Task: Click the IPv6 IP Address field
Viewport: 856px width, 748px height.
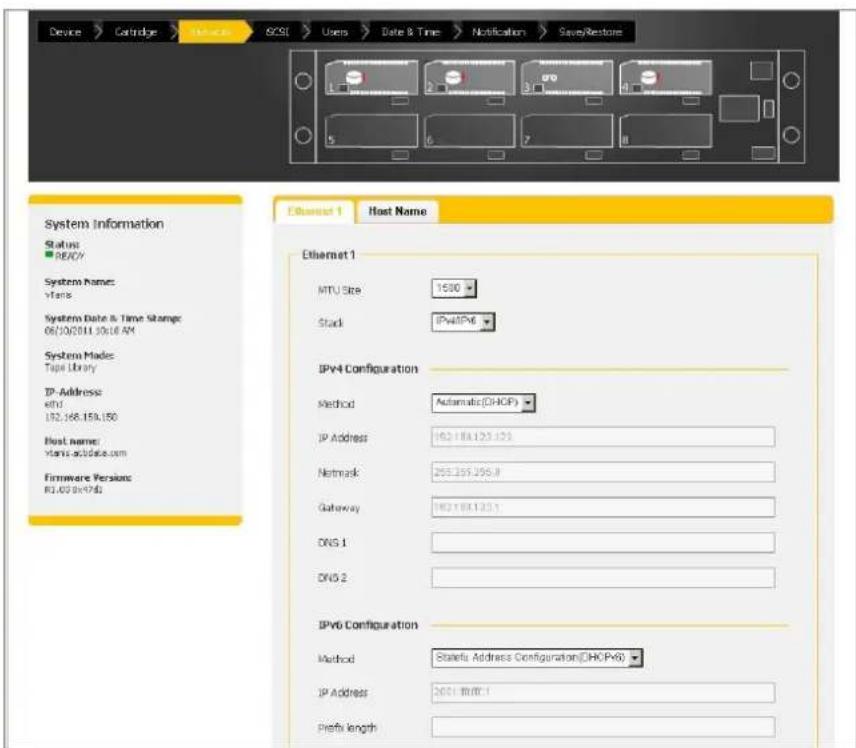Action: pyautogui.click(x=603, y=692)
